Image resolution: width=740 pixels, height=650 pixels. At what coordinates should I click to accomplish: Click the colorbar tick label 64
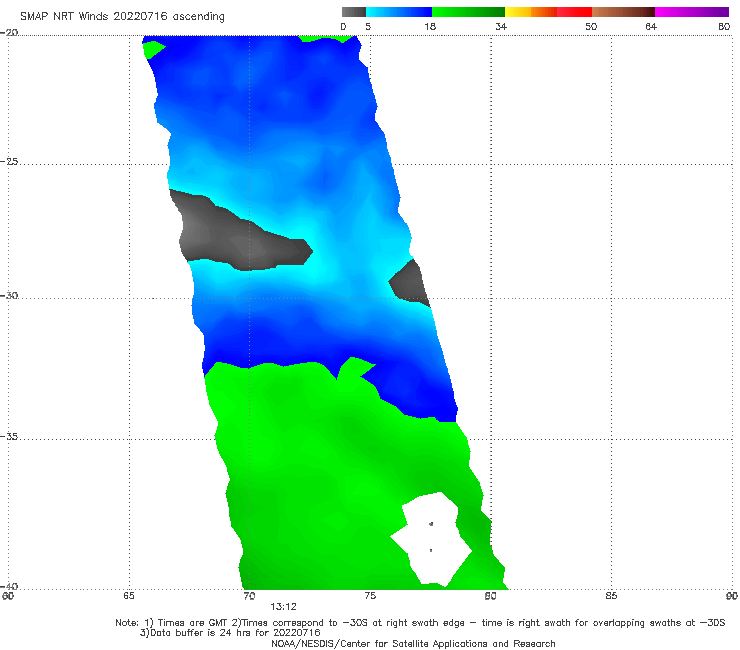coord(651,27)
